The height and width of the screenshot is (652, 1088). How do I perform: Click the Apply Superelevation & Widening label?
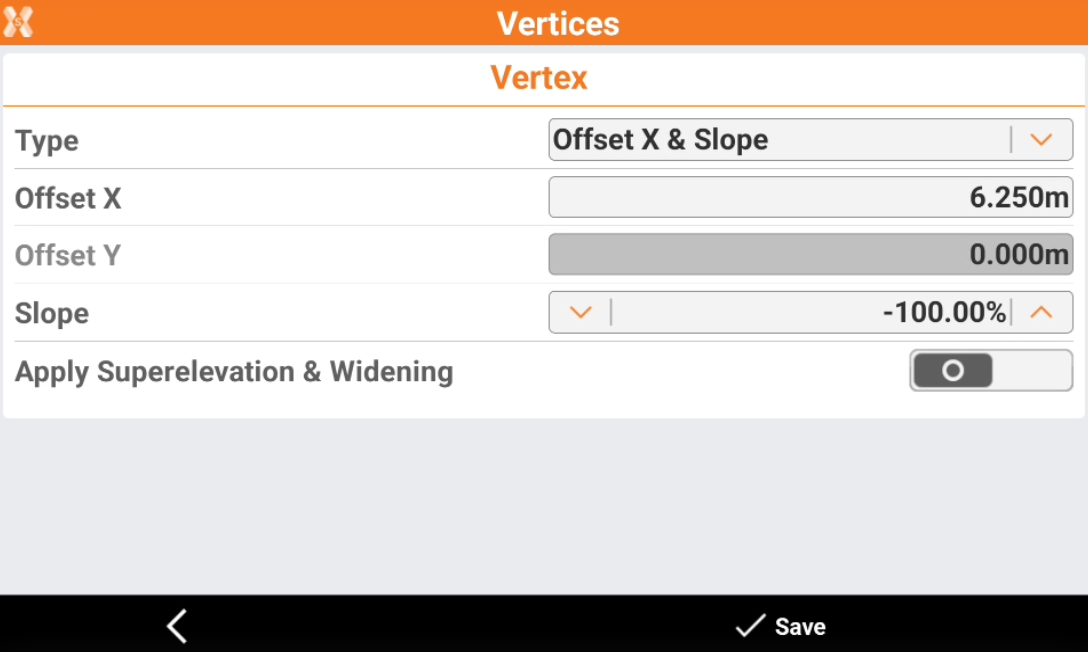pos(234,372)
